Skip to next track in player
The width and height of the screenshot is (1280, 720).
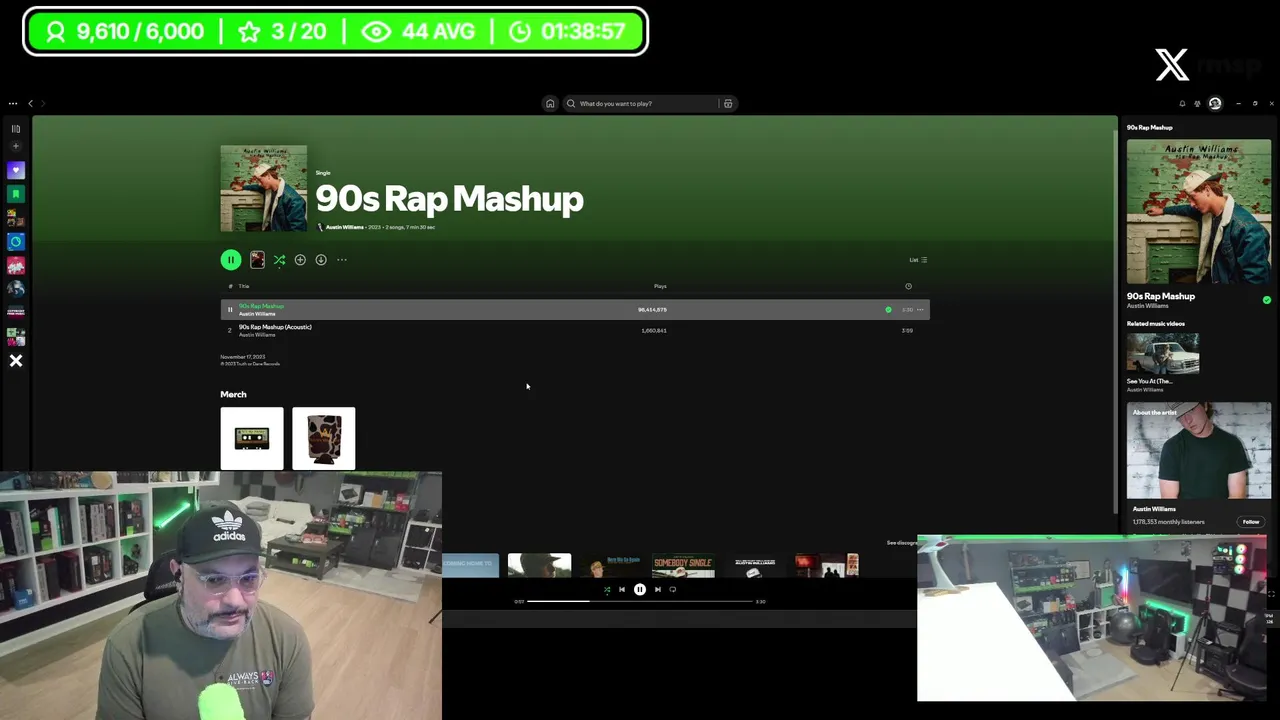(x=657, y=590)
